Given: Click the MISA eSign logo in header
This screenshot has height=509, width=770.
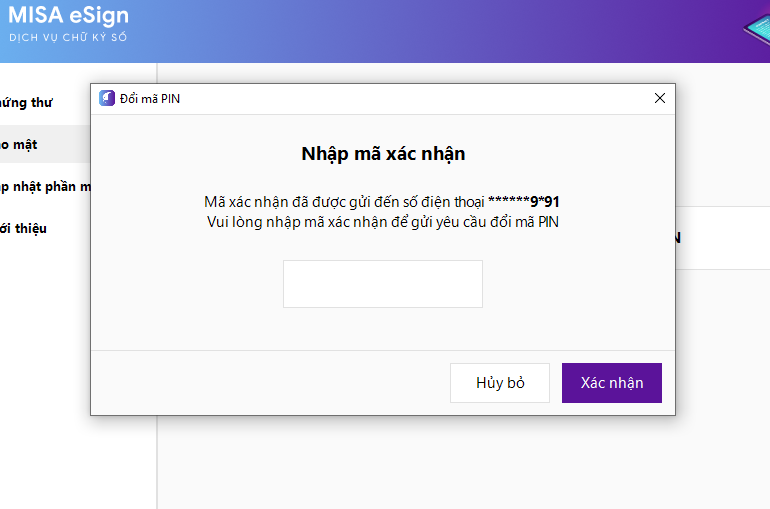Looking at the screenshot, I should (68, 15).
